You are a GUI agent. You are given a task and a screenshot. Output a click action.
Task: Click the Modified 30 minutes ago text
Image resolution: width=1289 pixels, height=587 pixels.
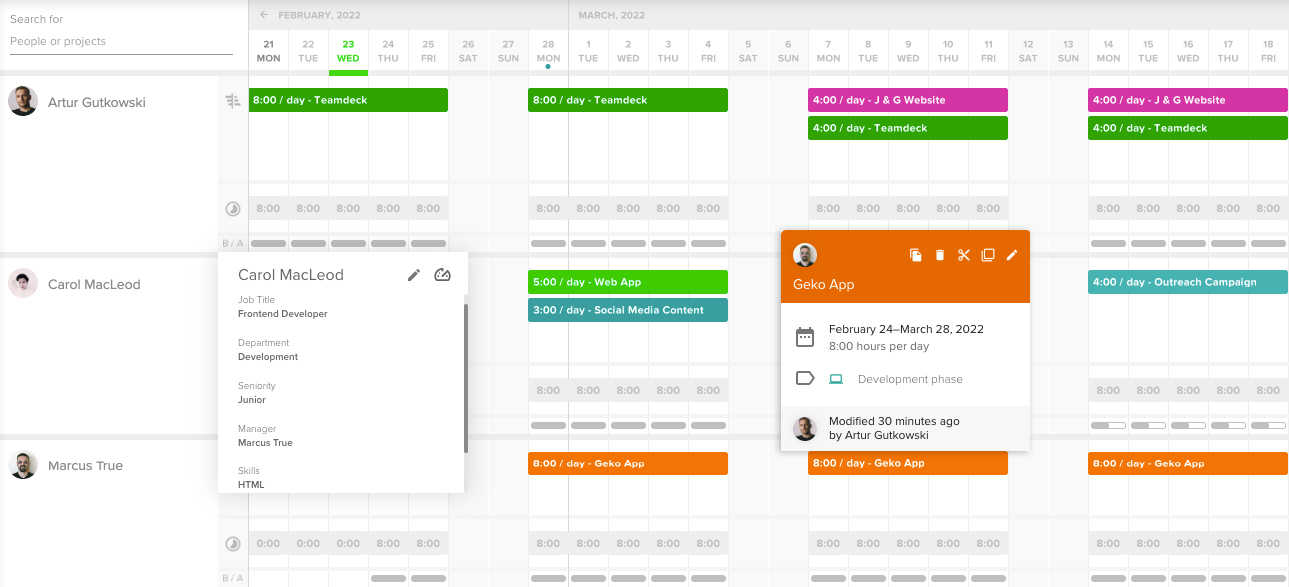(894, 421)
